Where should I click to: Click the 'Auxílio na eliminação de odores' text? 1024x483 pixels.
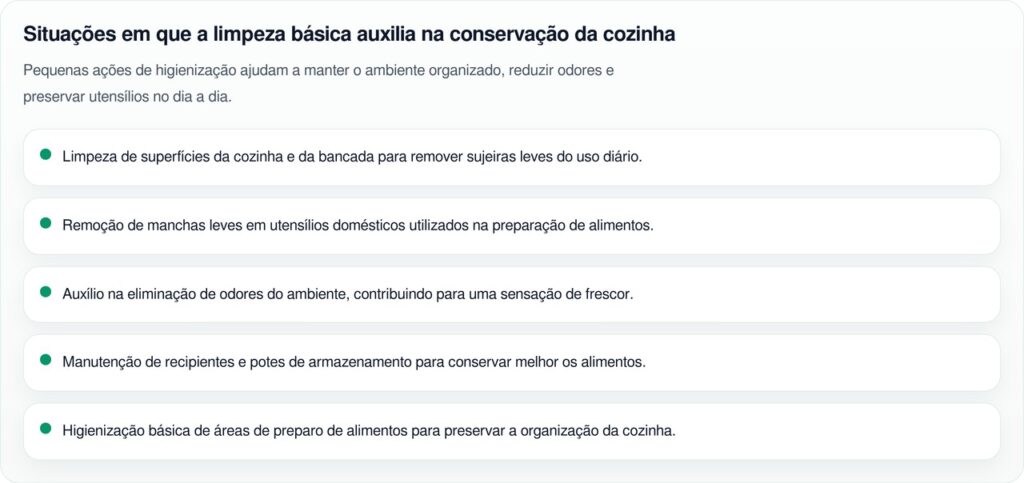(348, 294)
